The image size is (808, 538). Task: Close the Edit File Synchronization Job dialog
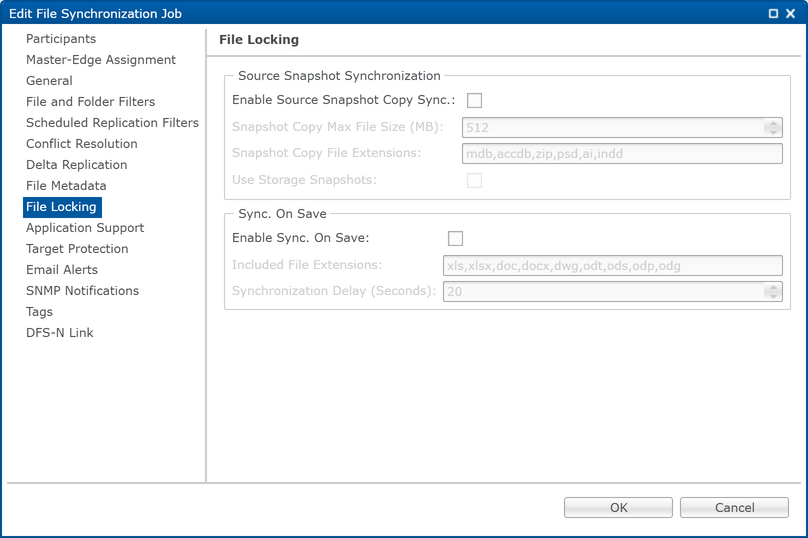[790, 14]
